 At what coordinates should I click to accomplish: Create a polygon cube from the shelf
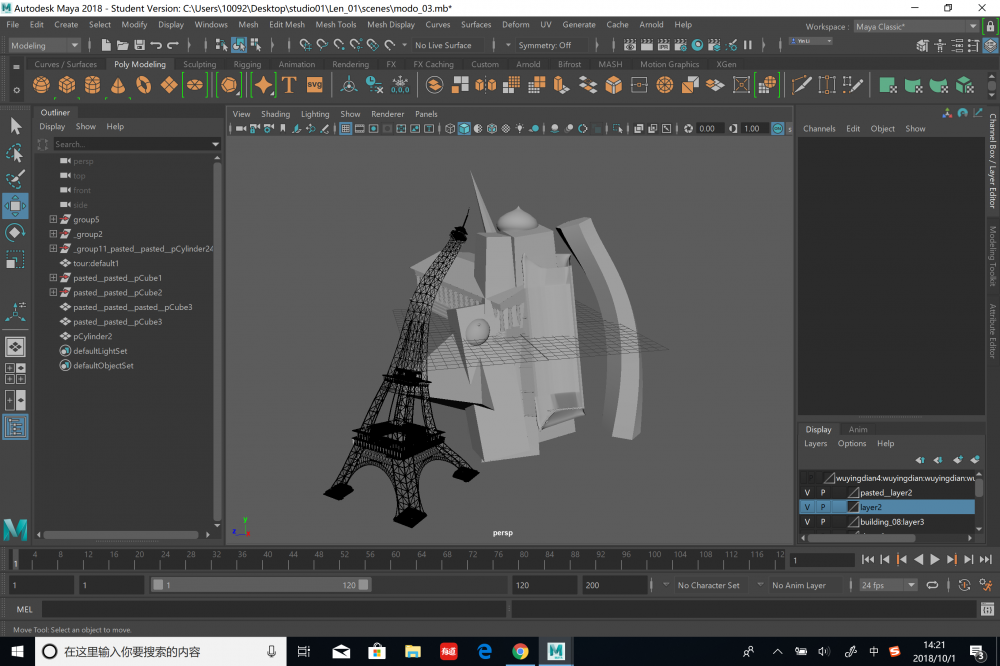click(x=67, y=85)
